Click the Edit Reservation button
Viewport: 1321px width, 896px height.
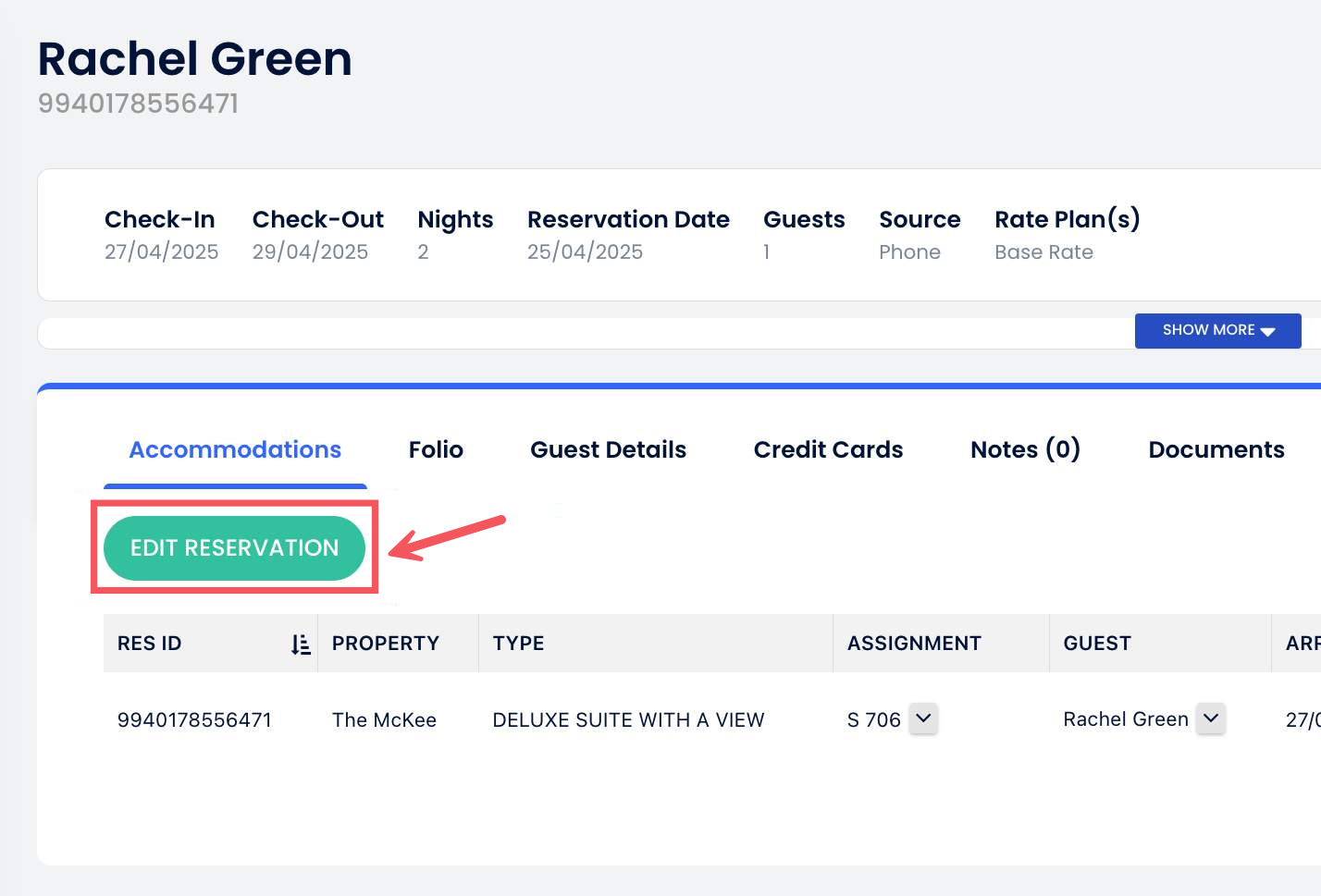pos(234,548)
